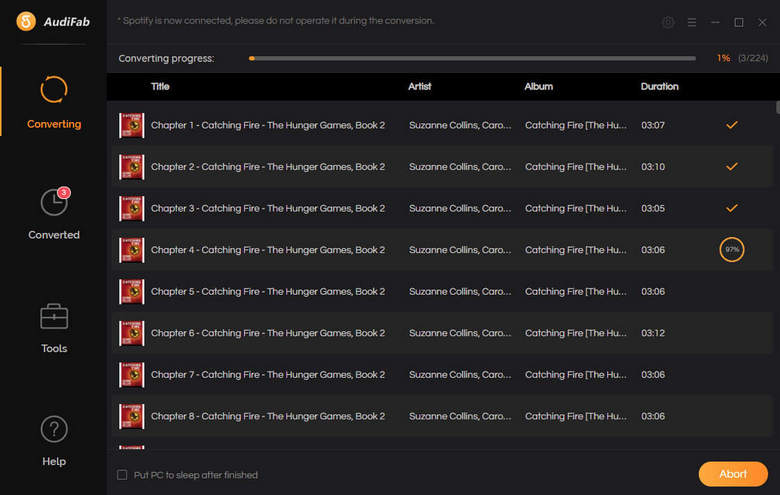Click Chapter 4 97% progress circle

731,250
